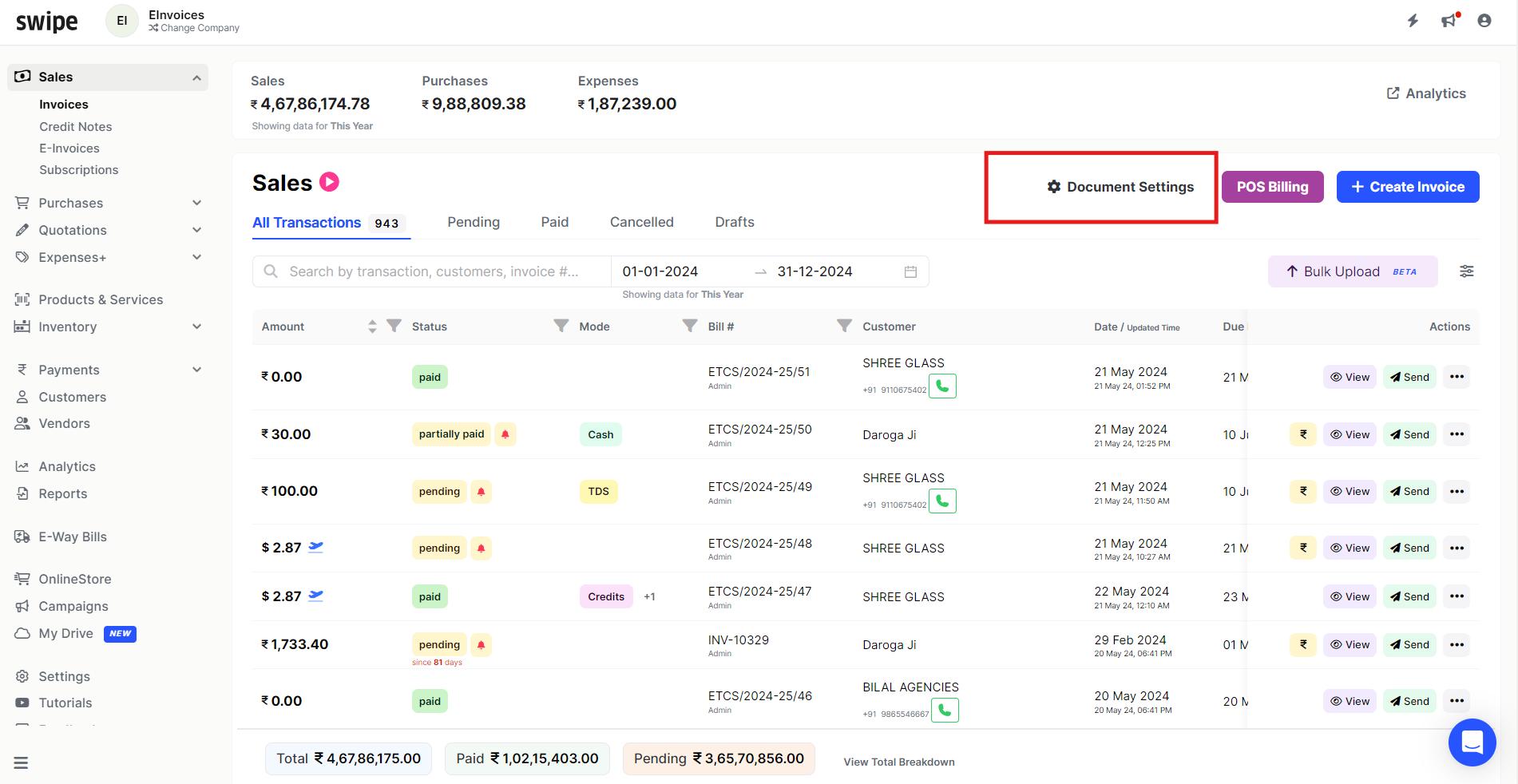Click reminder bell for ₹30.00 partially paid invoice
This screenshot has height=784, width=1518.
click(x=505, y=434)
